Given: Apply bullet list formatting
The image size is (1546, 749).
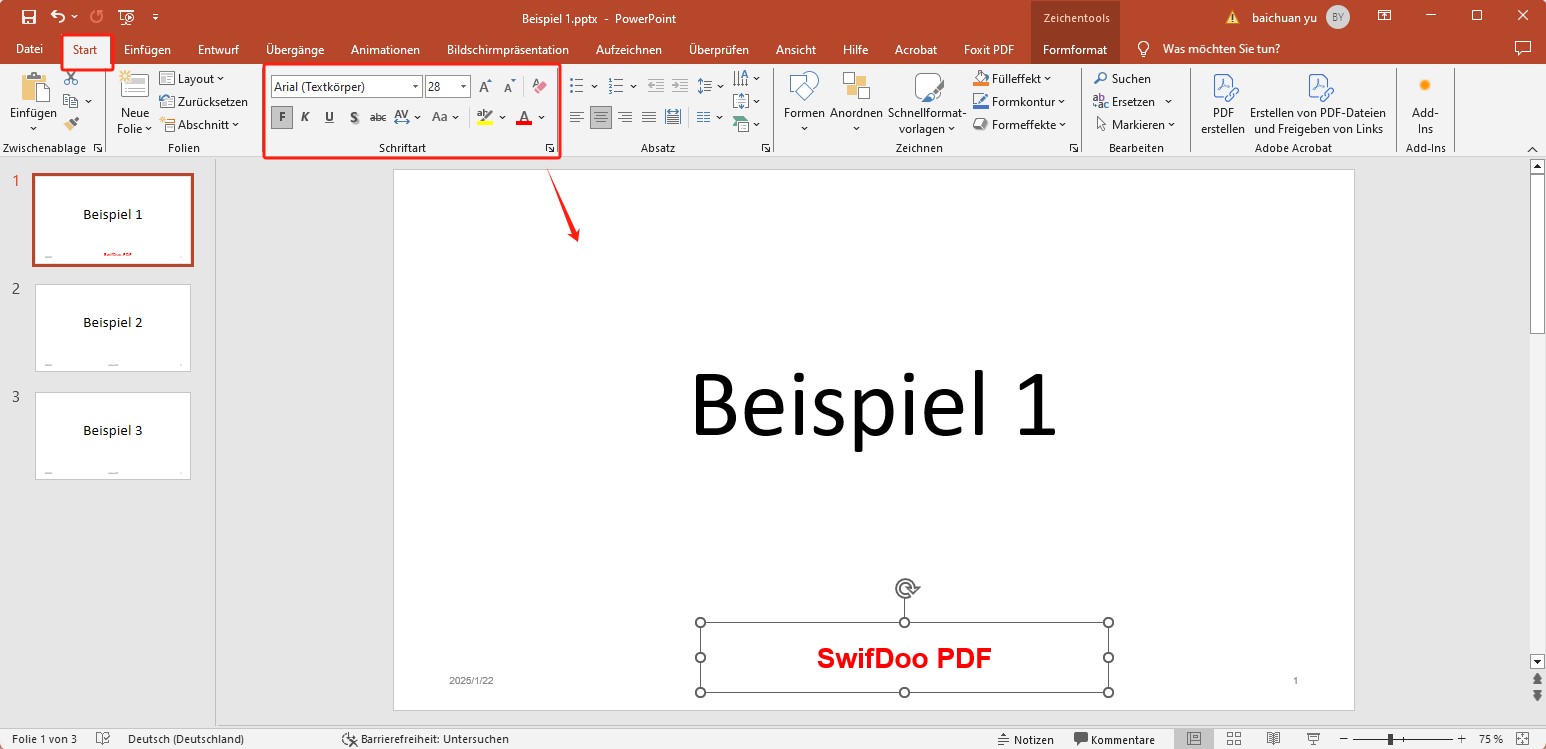Looking at the screenshot, I should [x=577, y=85].
